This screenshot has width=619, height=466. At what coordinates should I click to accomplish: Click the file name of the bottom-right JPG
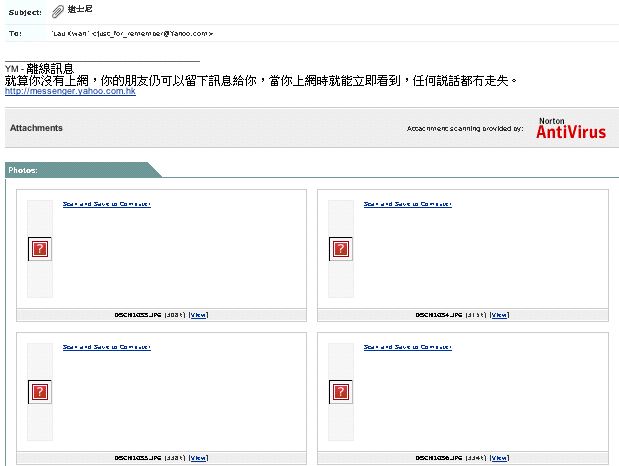click(x=439, y=458)
